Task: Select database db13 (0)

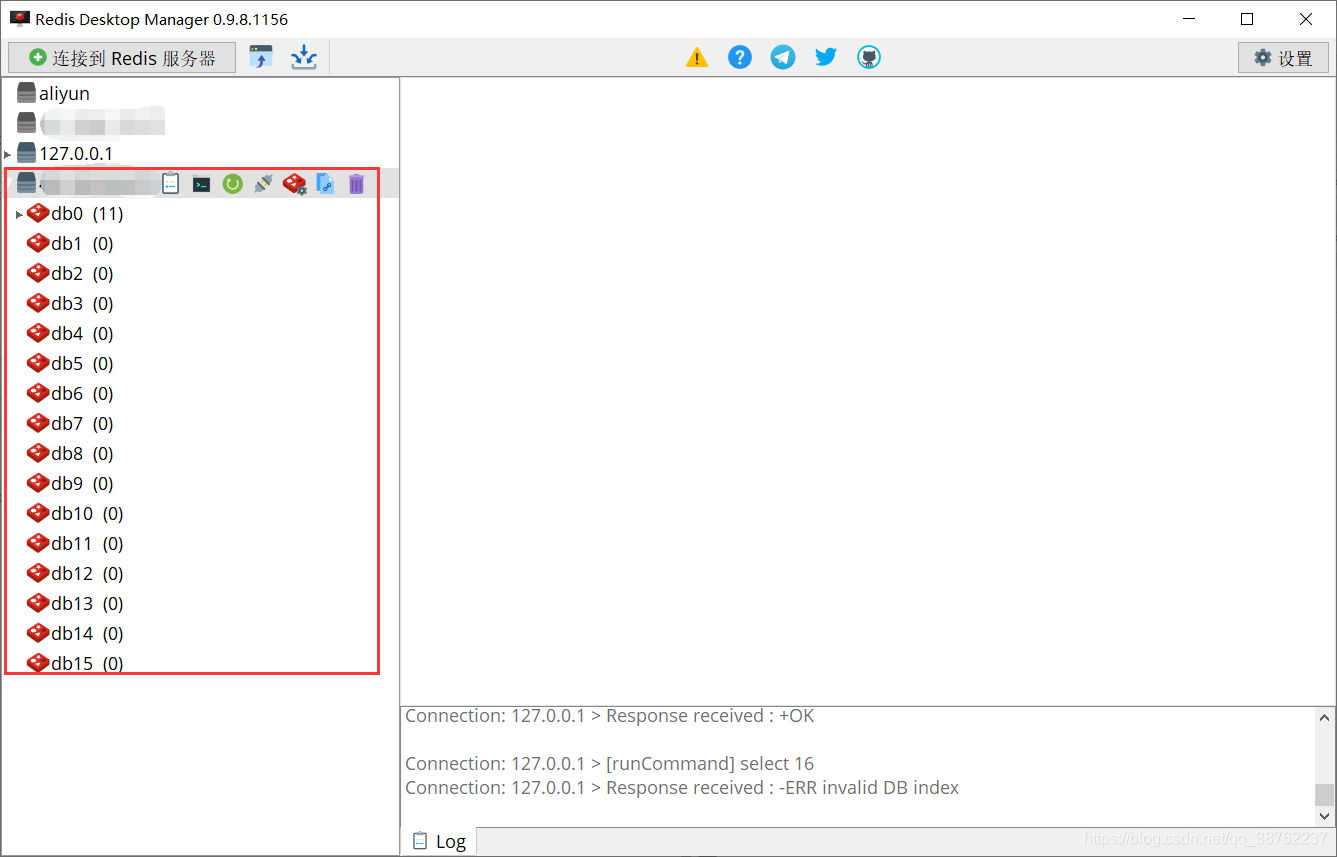Action: (87, 603)
